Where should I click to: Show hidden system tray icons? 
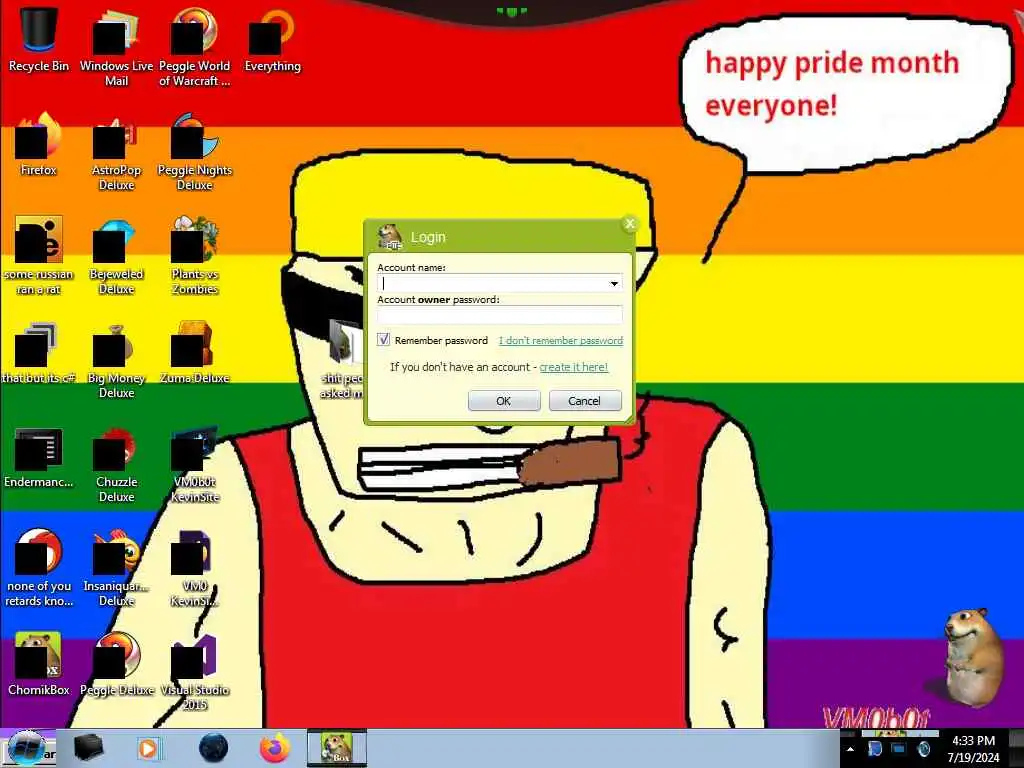coord(850,749)
